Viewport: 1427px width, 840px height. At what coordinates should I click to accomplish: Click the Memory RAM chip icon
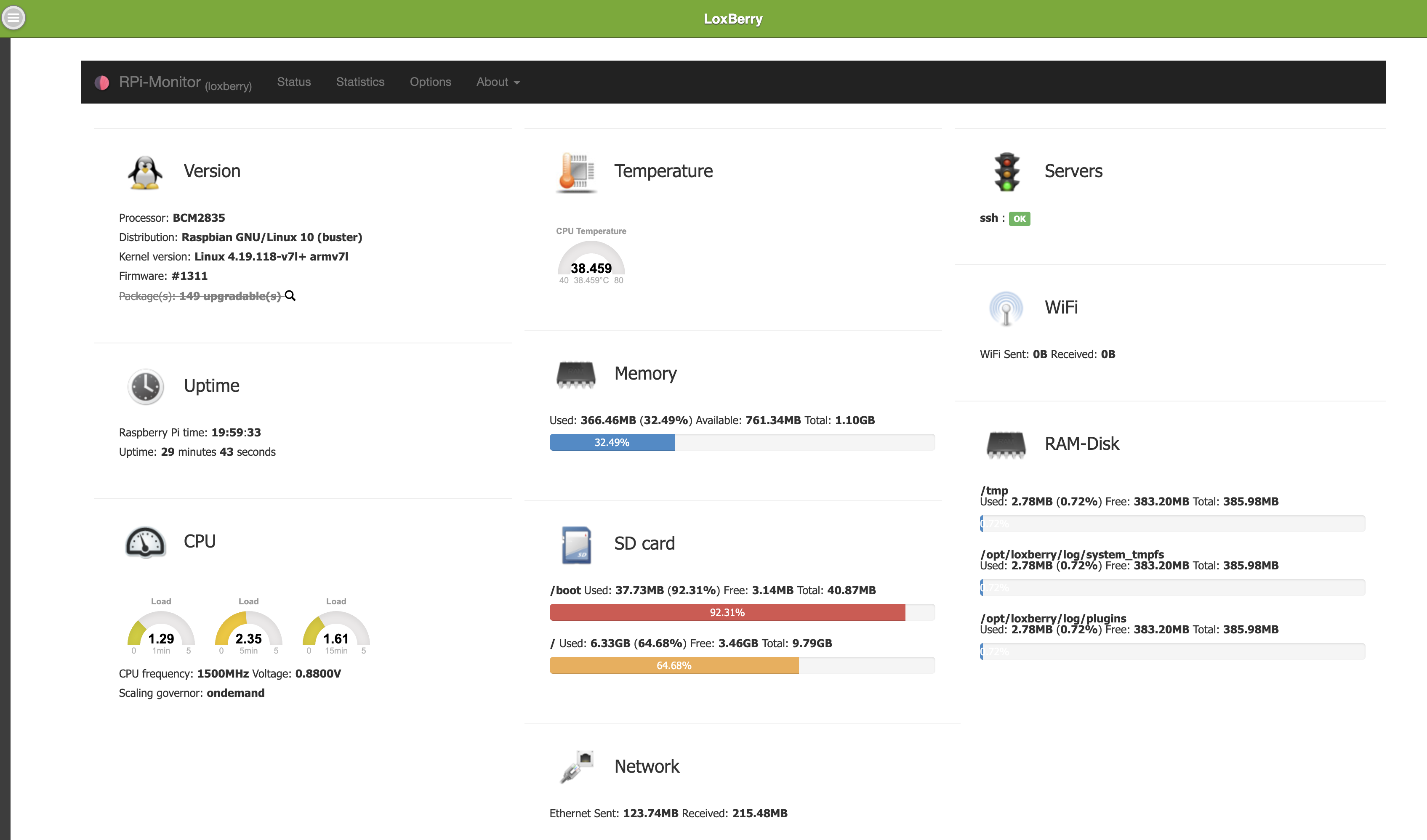point(576,375)
